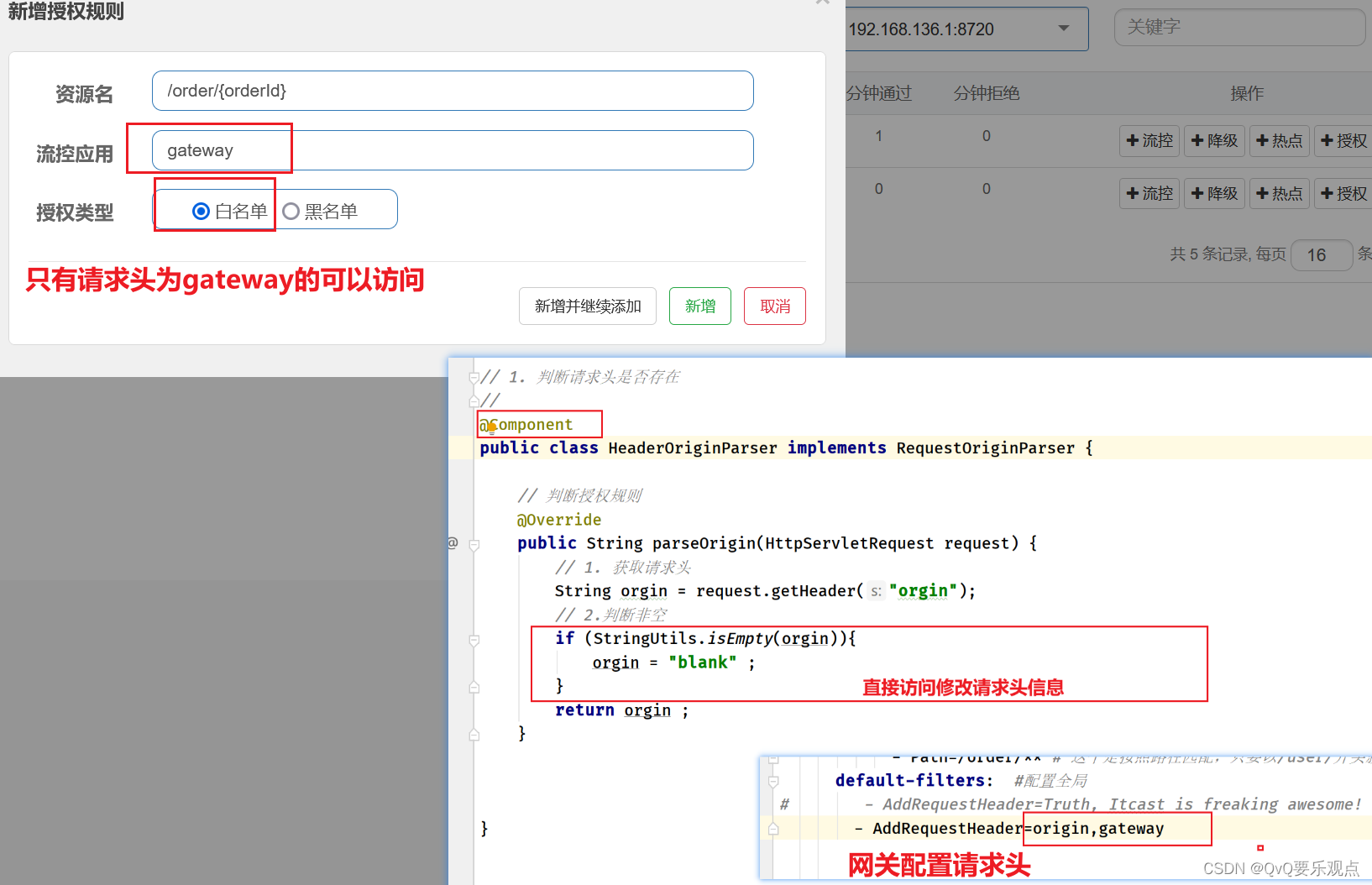The height and width of the screenshot is (885, 1372).
Task: Click the 分钟通过 column header
Action: (878, 93)
